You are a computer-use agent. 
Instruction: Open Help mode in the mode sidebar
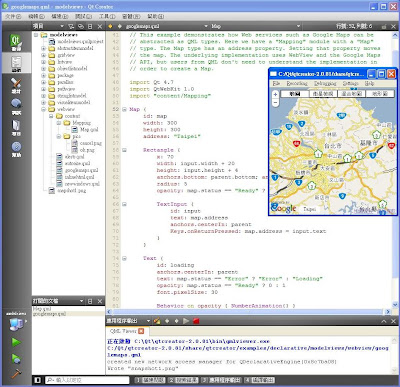tap(16, 149)
